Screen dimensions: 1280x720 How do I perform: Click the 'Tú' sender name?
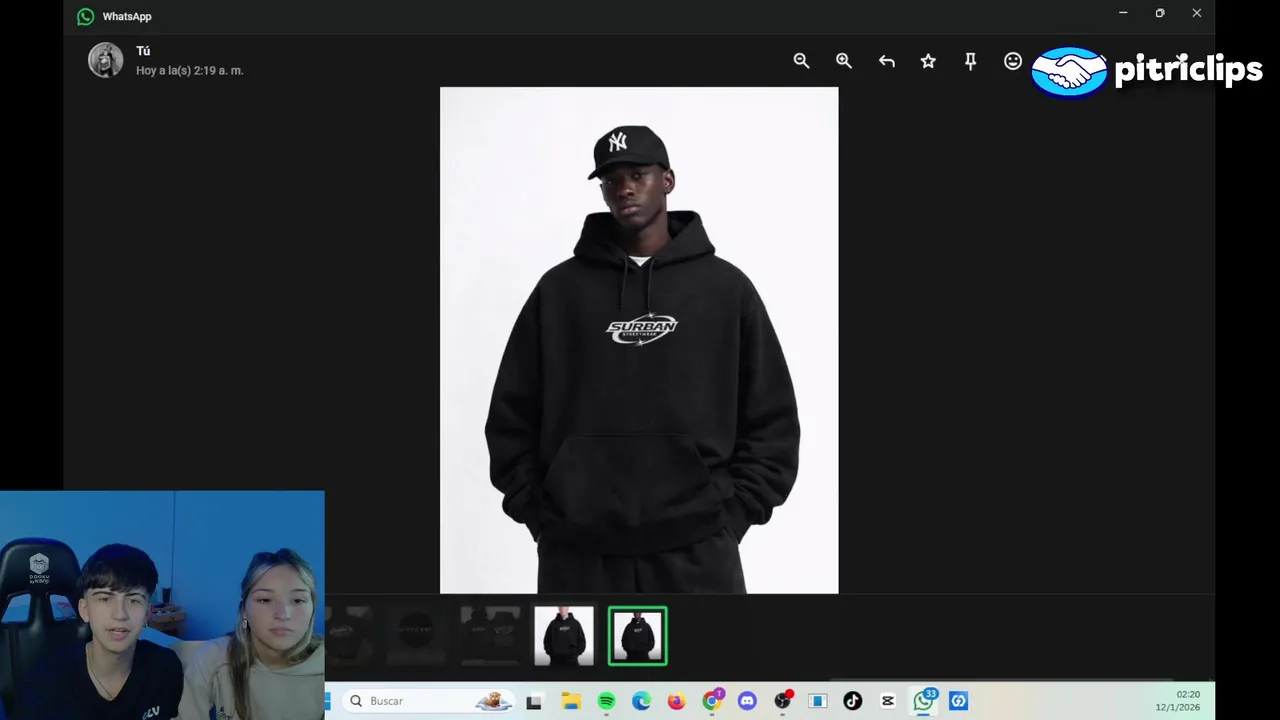coord(143,51)
